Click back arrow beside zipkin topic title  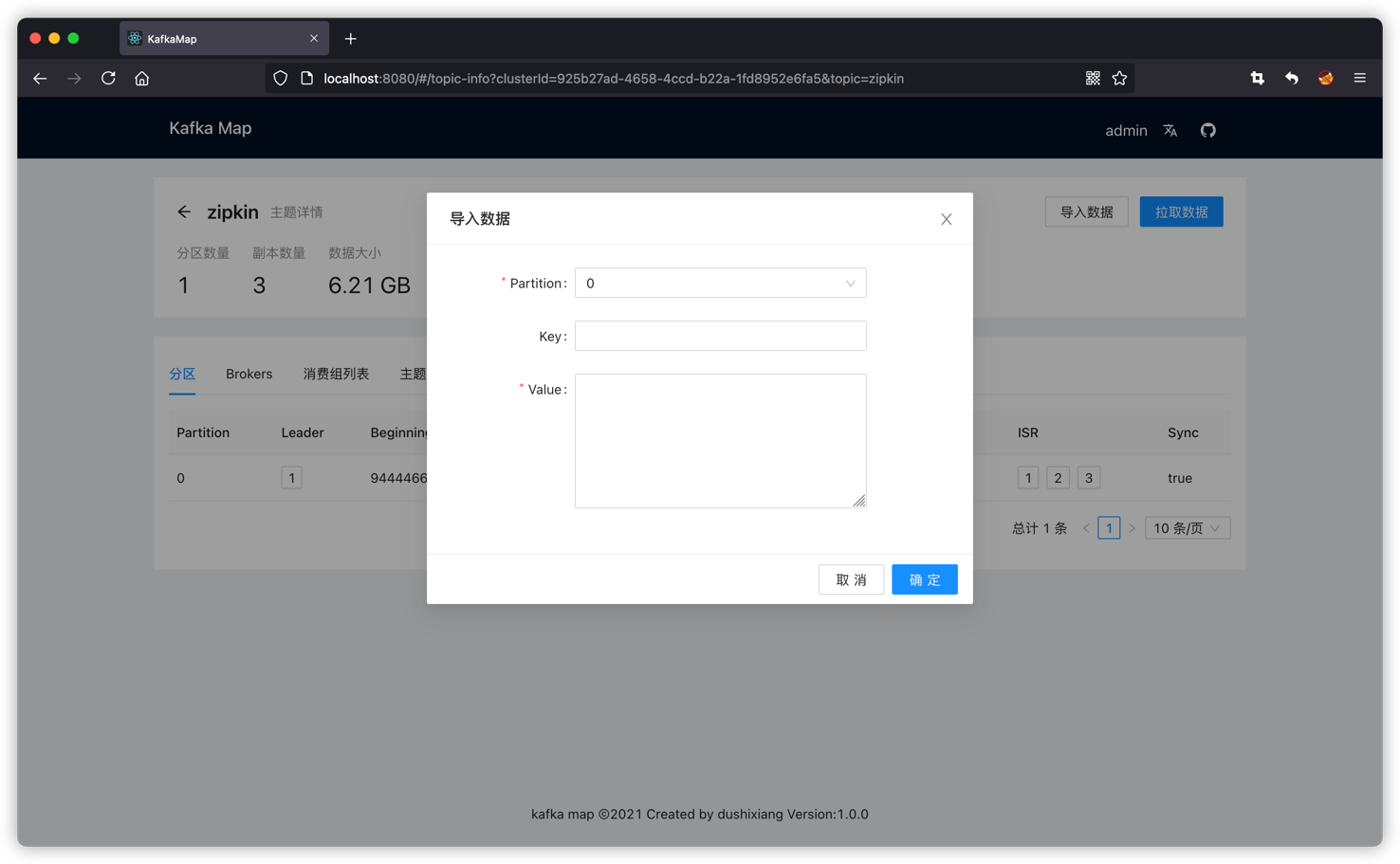(x=183, y=211)
